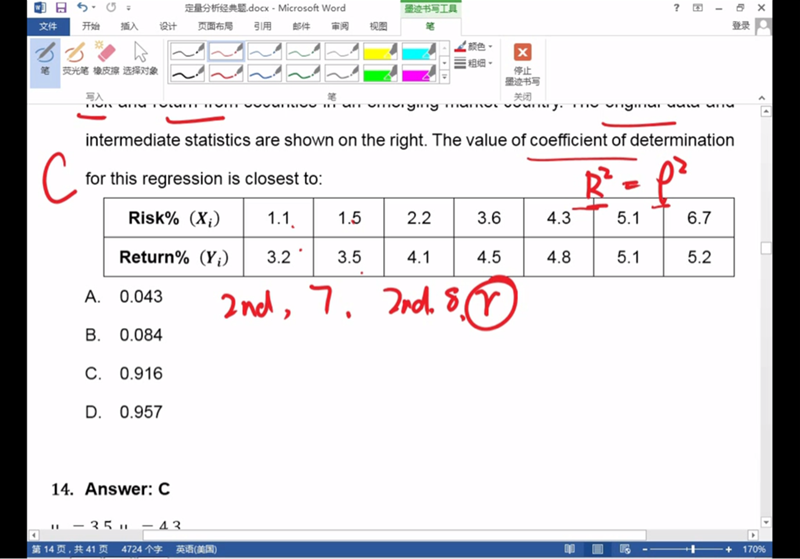This screenshot has height=559, width=800.
Task: Click Stop Inking button
Action: [x=522, y=64]
